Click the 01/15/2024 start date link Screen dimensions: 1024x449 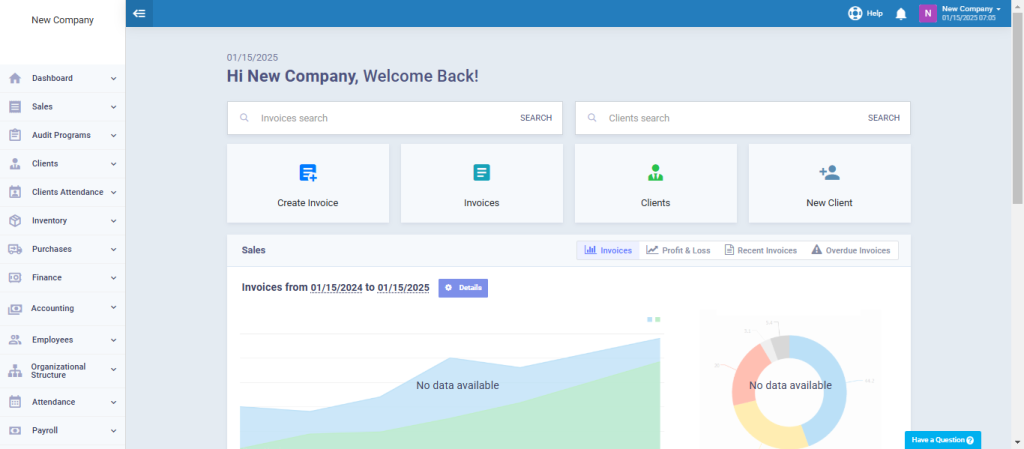coord(336,288)
